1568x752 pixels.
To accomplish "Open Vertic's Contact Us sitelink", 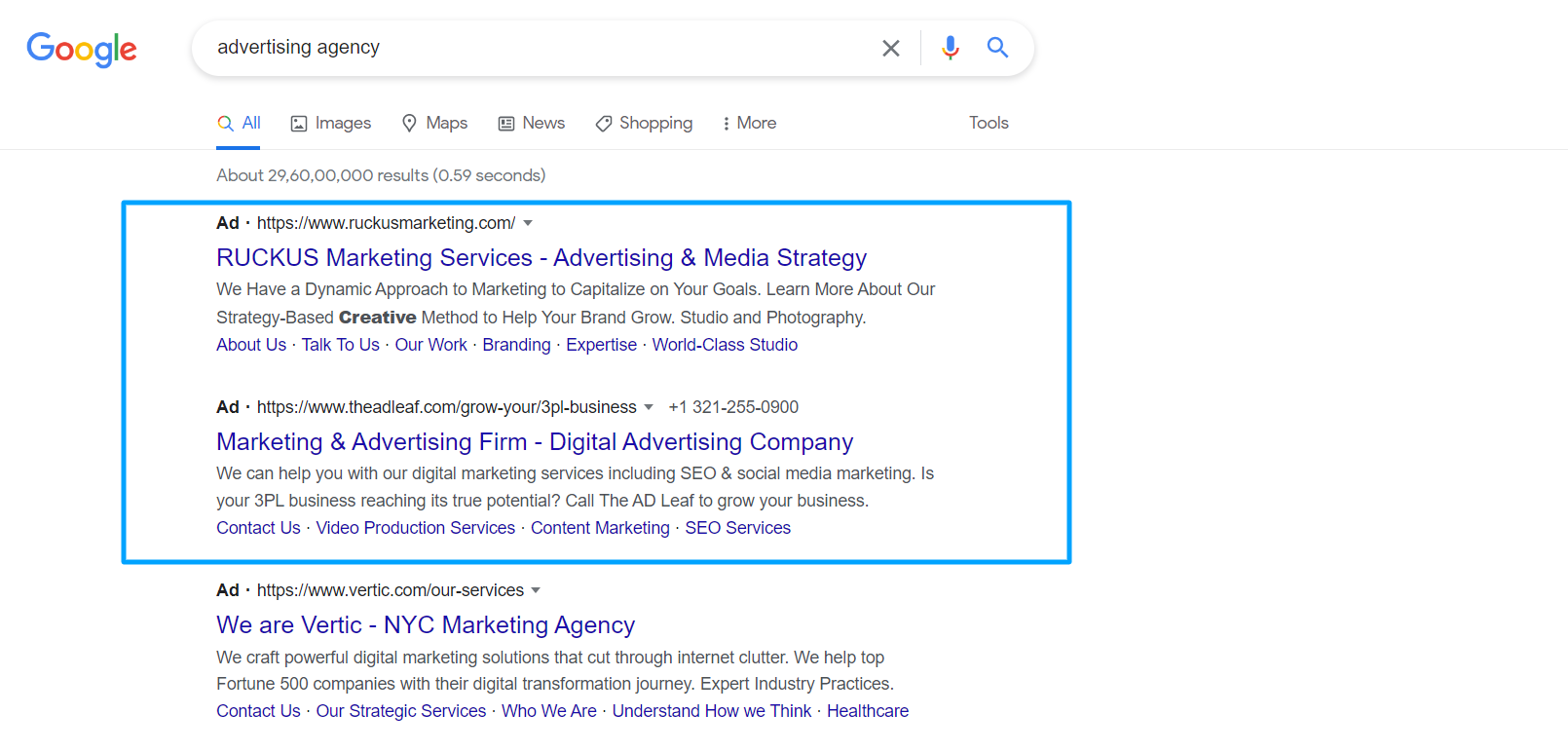I will pos(258,711).
